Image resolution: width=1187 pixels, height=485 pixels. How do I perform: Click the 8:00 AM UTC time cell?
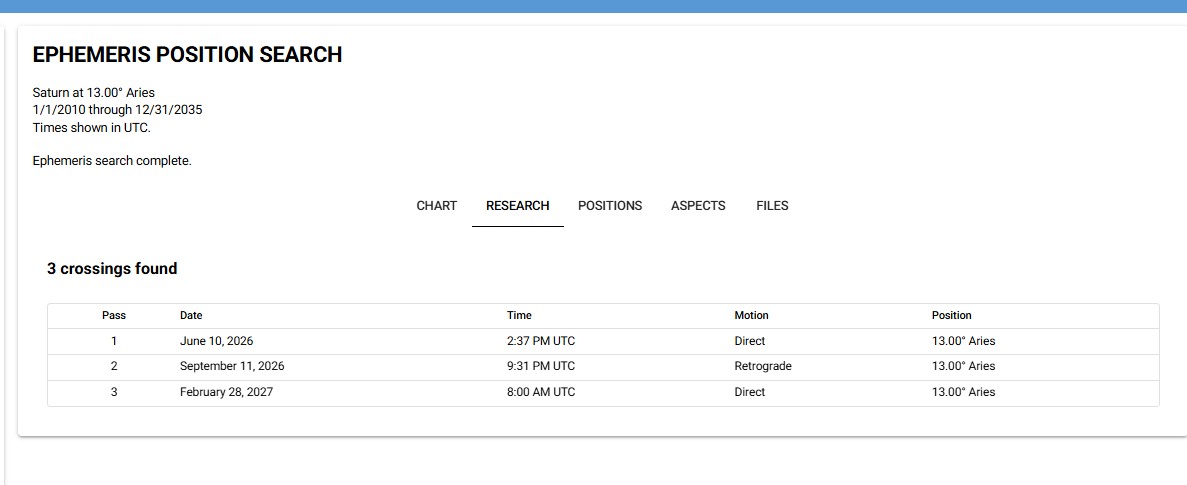click(541, 392)
